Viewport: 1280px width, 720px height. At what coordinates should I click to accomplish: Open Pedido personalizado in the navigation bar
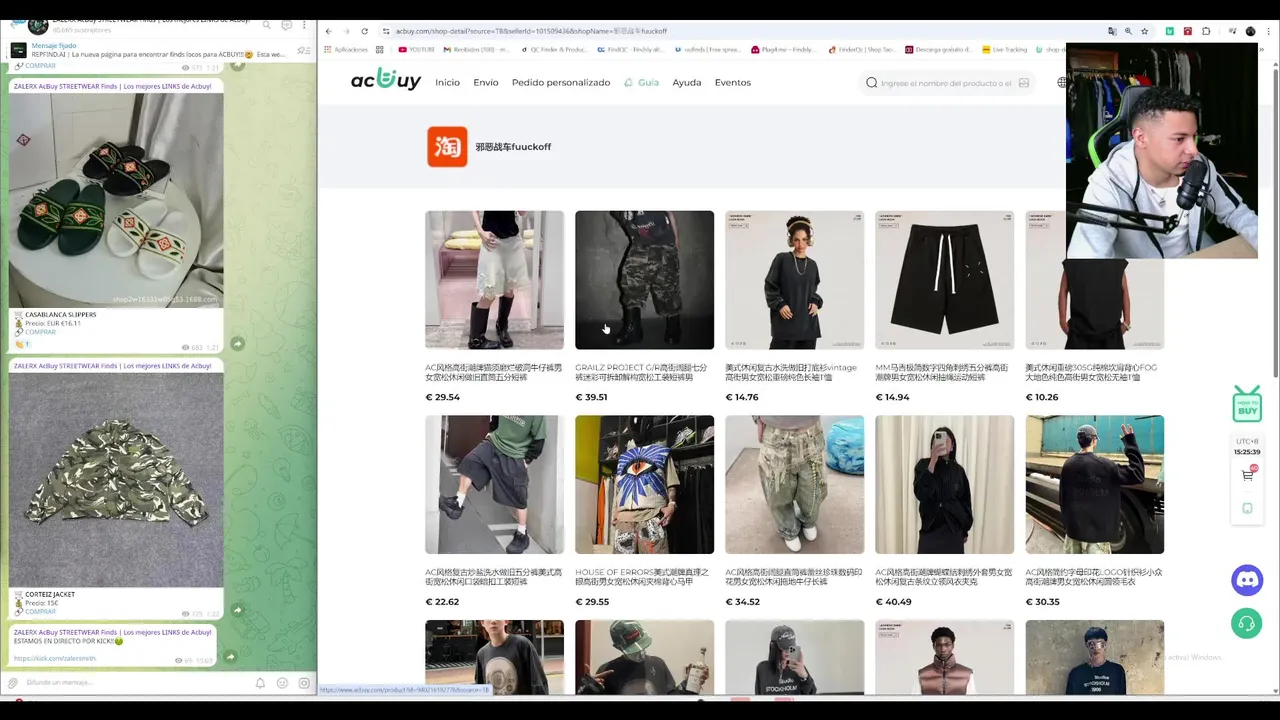[560, 82]
